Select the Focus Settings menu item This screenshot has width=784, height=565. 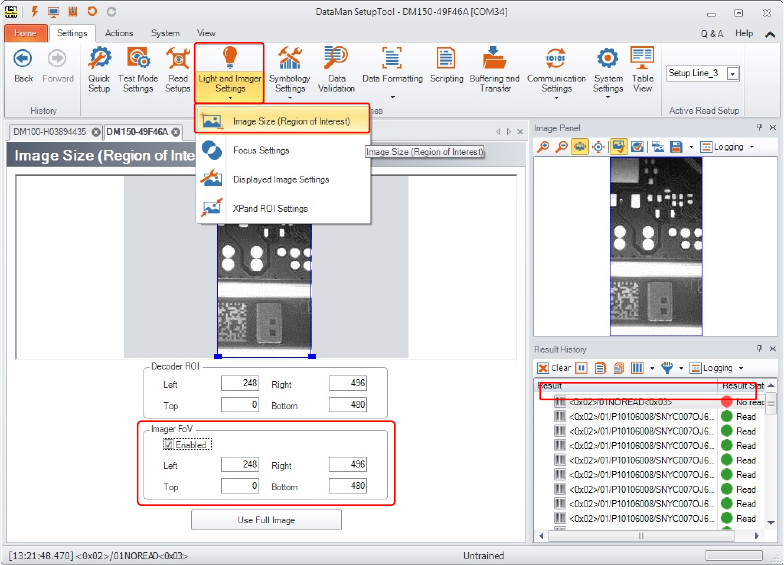coord(260,150)
